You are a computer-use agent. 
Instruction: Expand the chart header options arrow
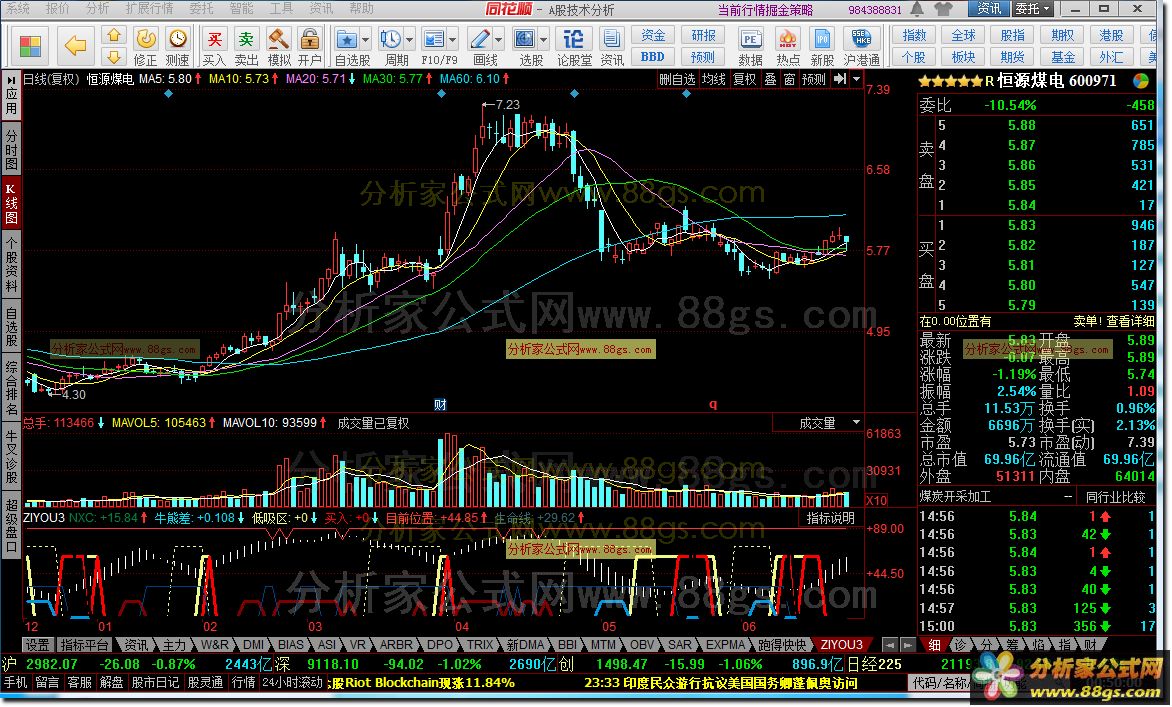(857, 79)
